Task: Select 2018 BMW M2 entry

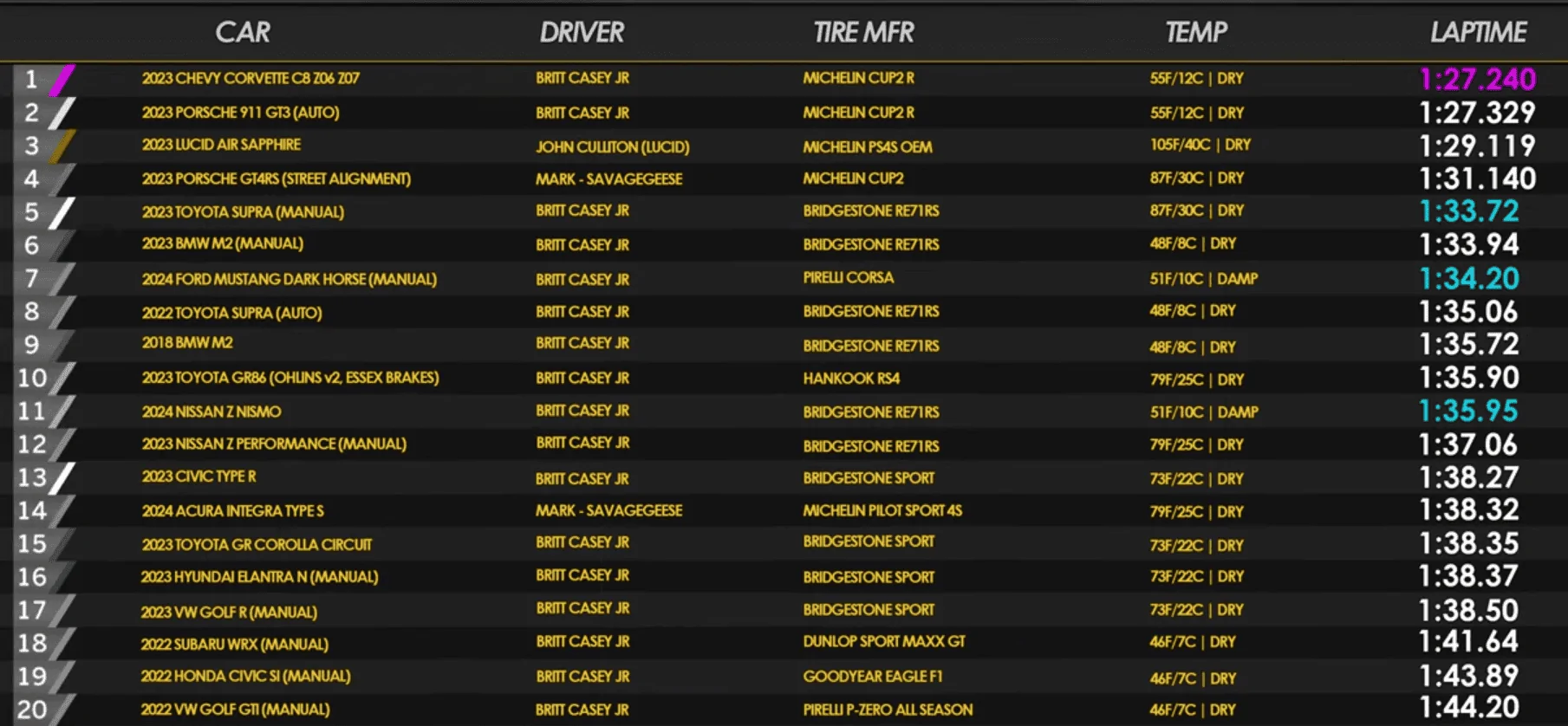Action: point(187,343)
